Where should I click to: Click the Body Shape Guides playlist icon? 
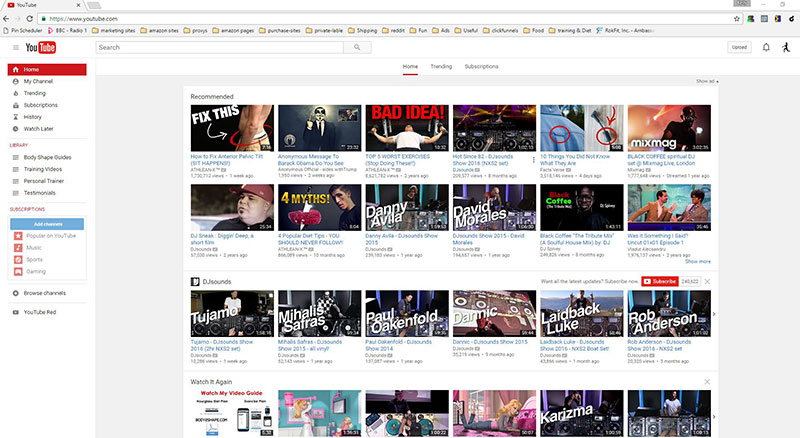(15, 157)
